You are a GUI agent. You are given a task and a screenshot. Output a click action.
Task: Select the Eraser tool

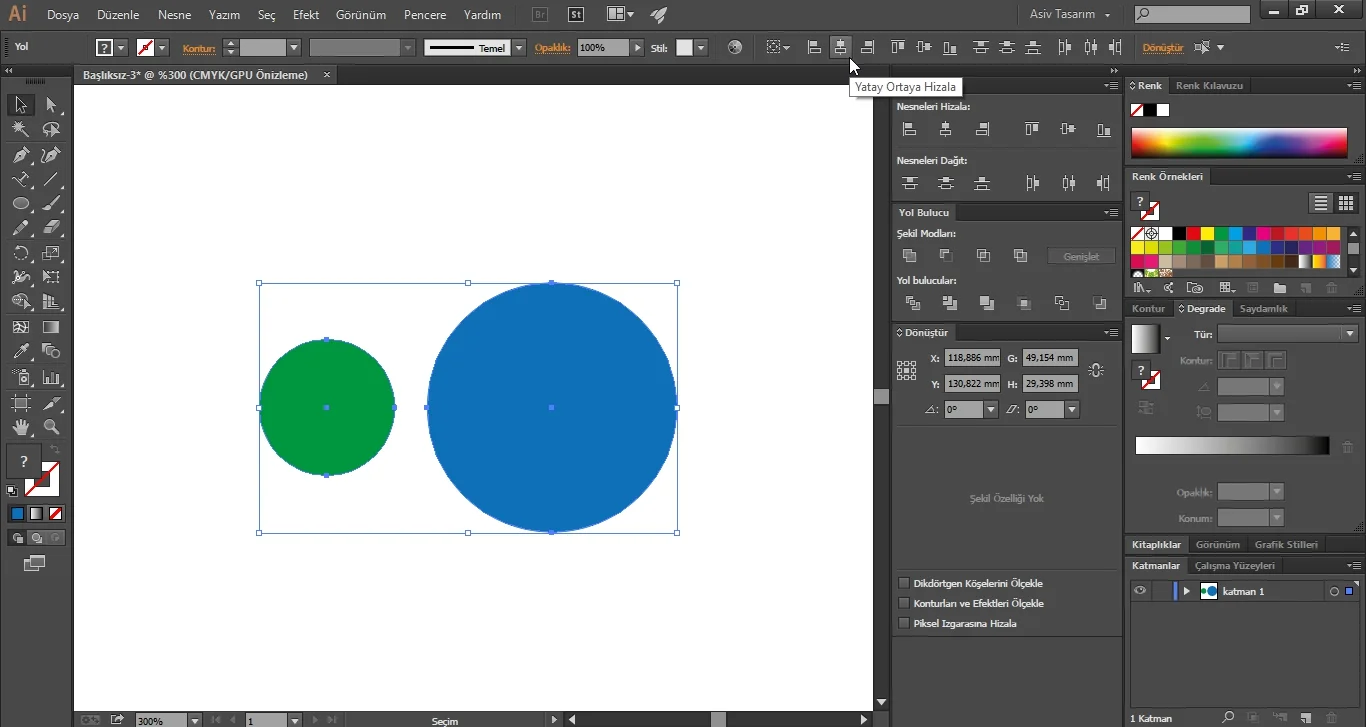(51, 228)
